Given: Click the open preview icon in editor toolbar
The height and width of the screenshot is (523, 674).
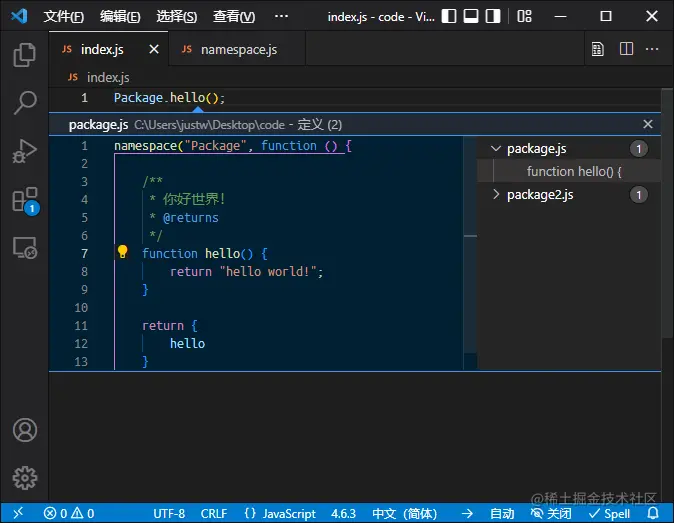Looking at the screenshot, I should click(x=597, y=49).
